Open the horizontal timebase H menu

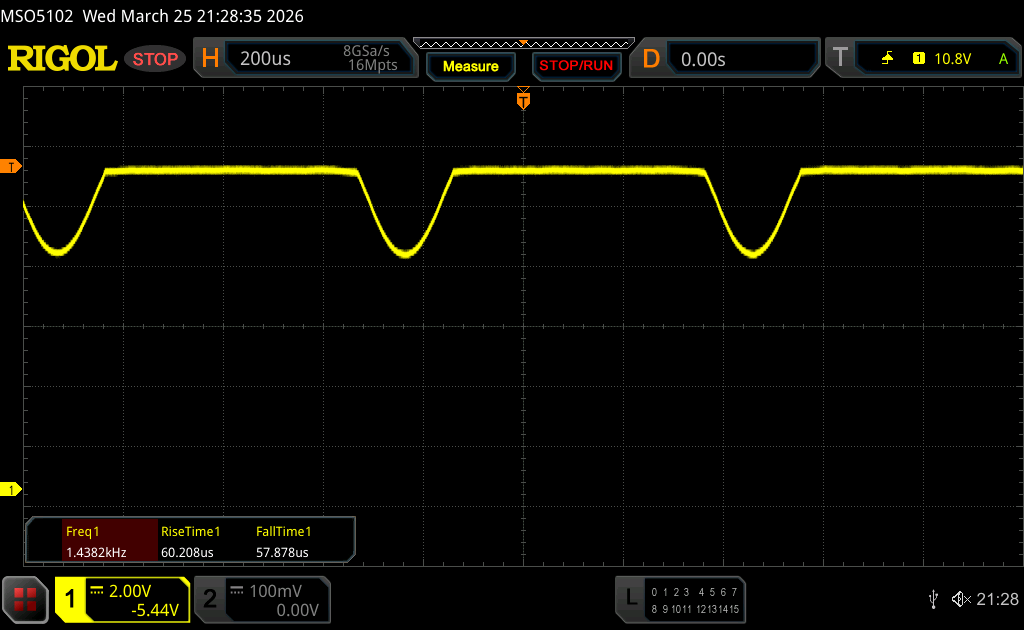pyautogui.click(x=210, y=59)
